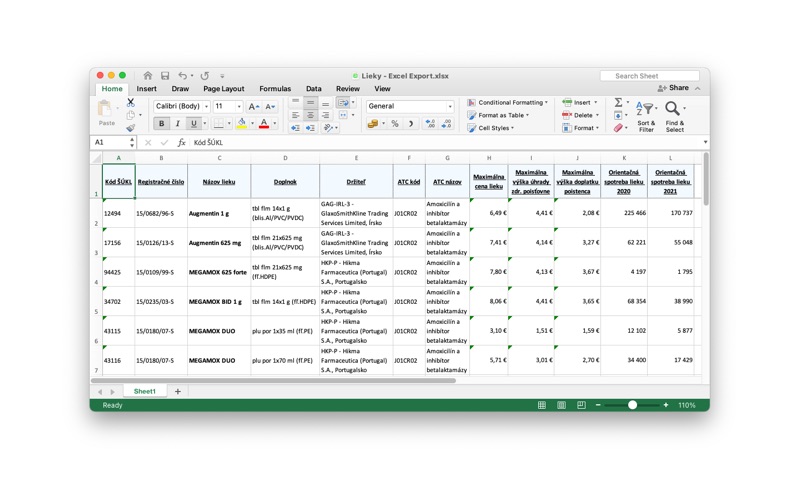
Task: Open the Page Layout ribbon tab
Action: (x=223, y=89)
